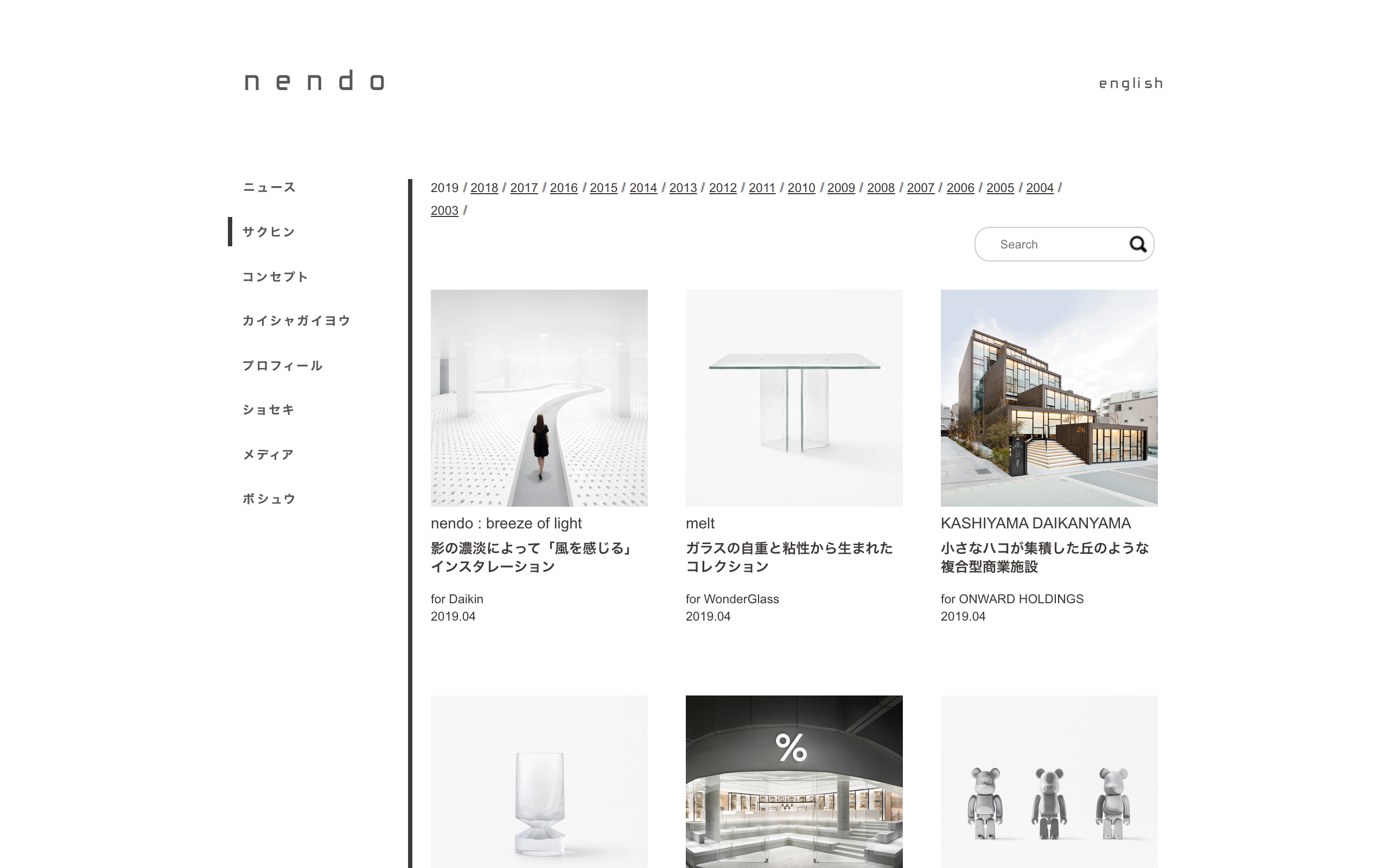This screenshot has height=868, width=1389.
Task: Filter works by year 2009
Action: coord(841,188)
